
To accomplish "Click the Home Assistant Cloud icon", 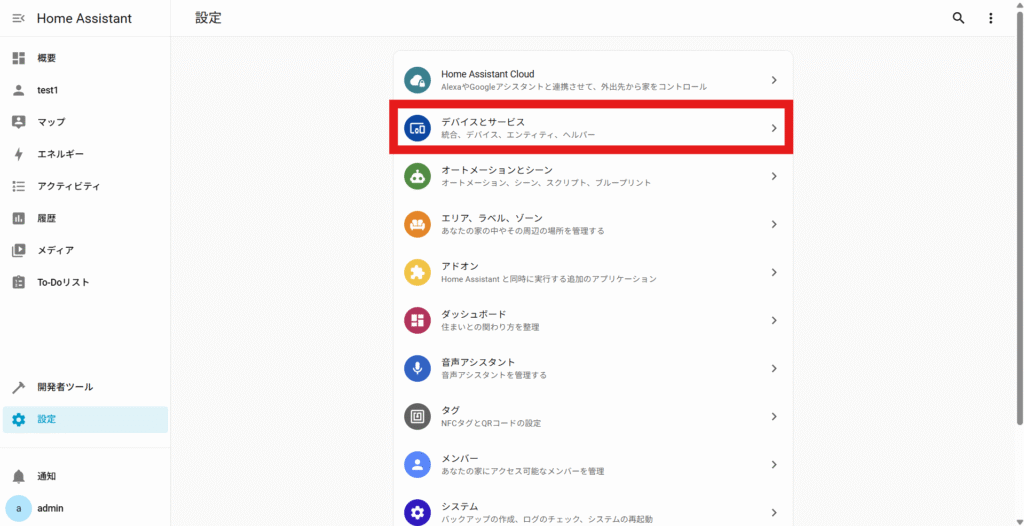I will coord(417,80).
